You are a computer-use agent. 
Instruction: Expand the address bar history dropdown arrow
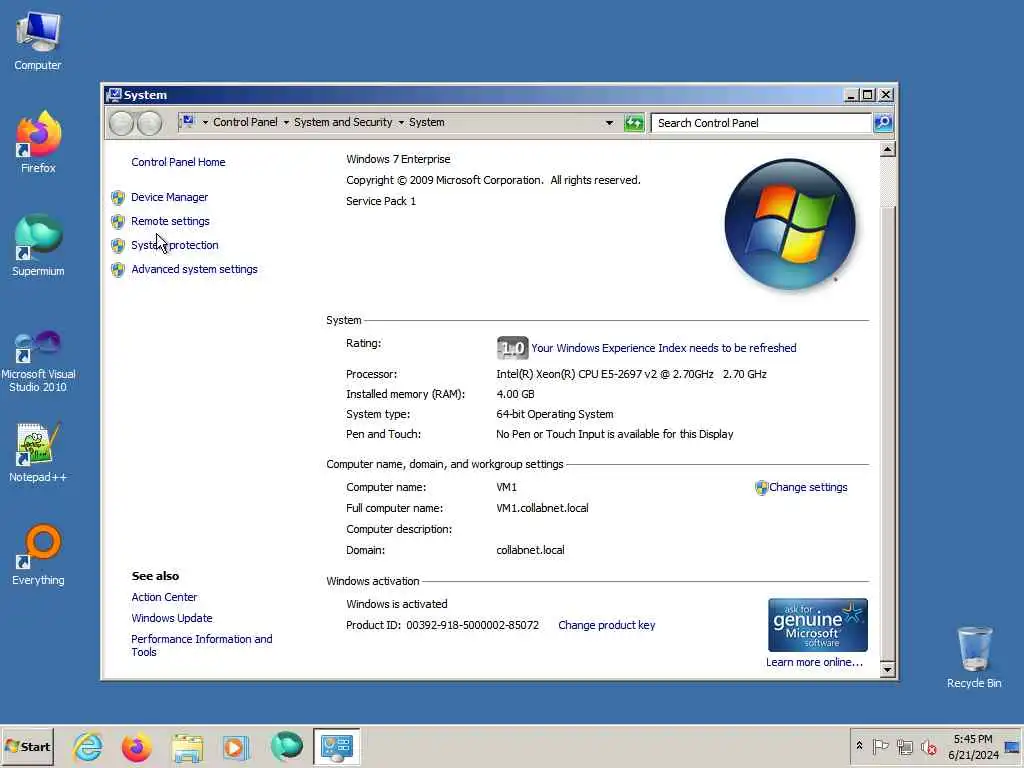609,123
